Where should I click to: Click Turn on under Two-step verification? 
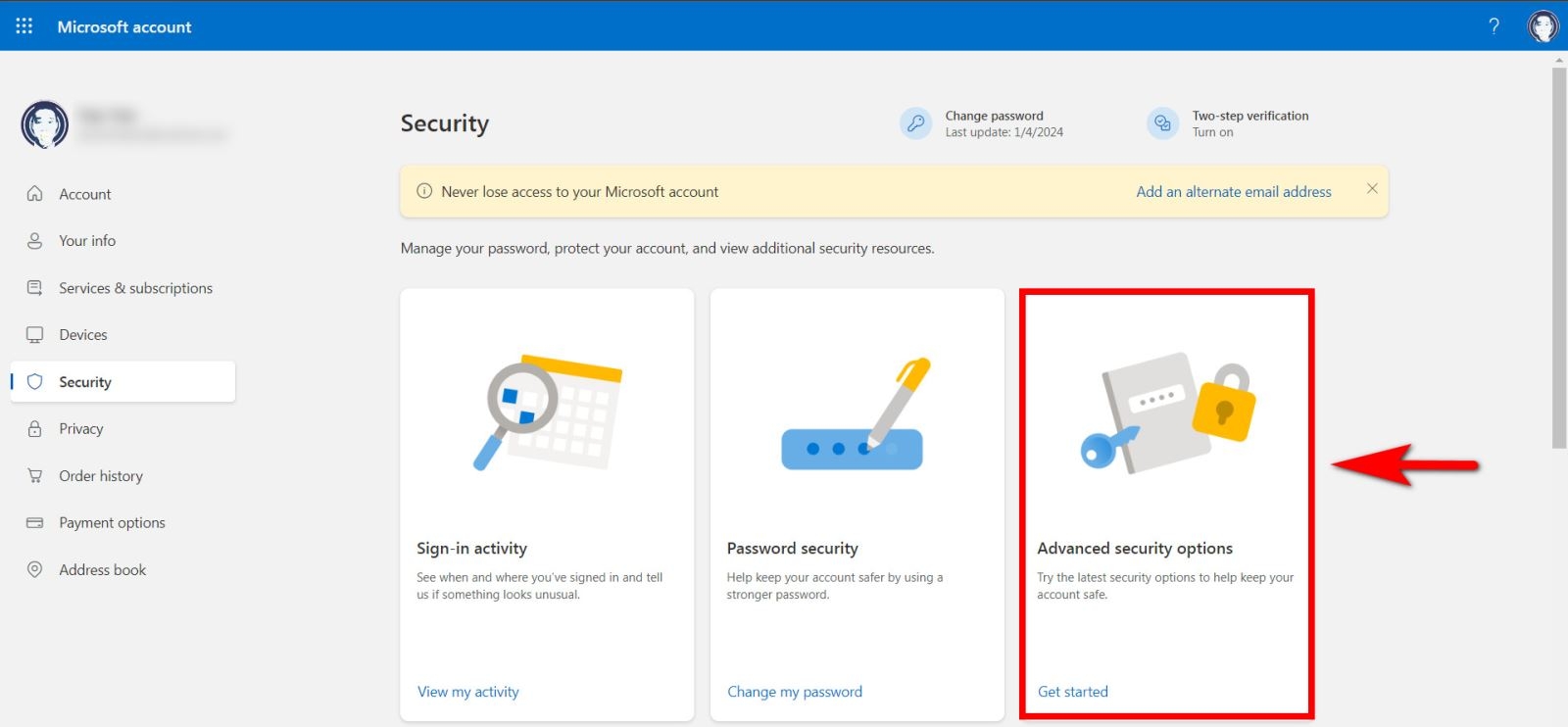click(1212, 132)
